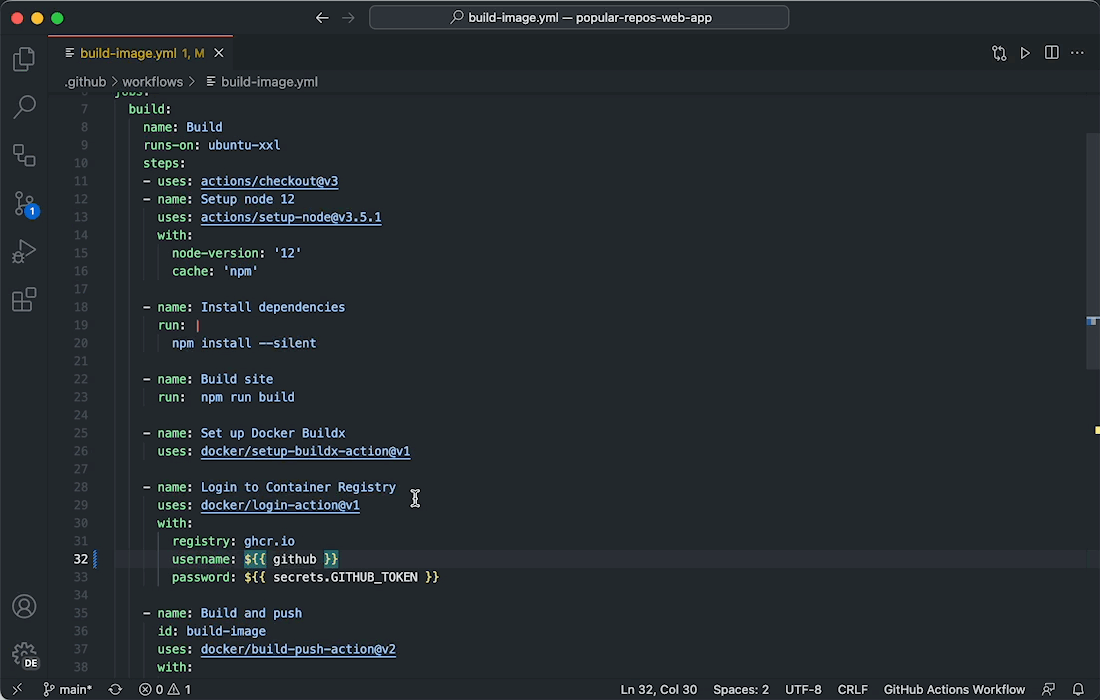Image resolution: width=1100 pixels, height=700 pixels.
Task: Change language mode via GitHub Actions Workflow
Action: pyautogui.click(x=953, y=690)
